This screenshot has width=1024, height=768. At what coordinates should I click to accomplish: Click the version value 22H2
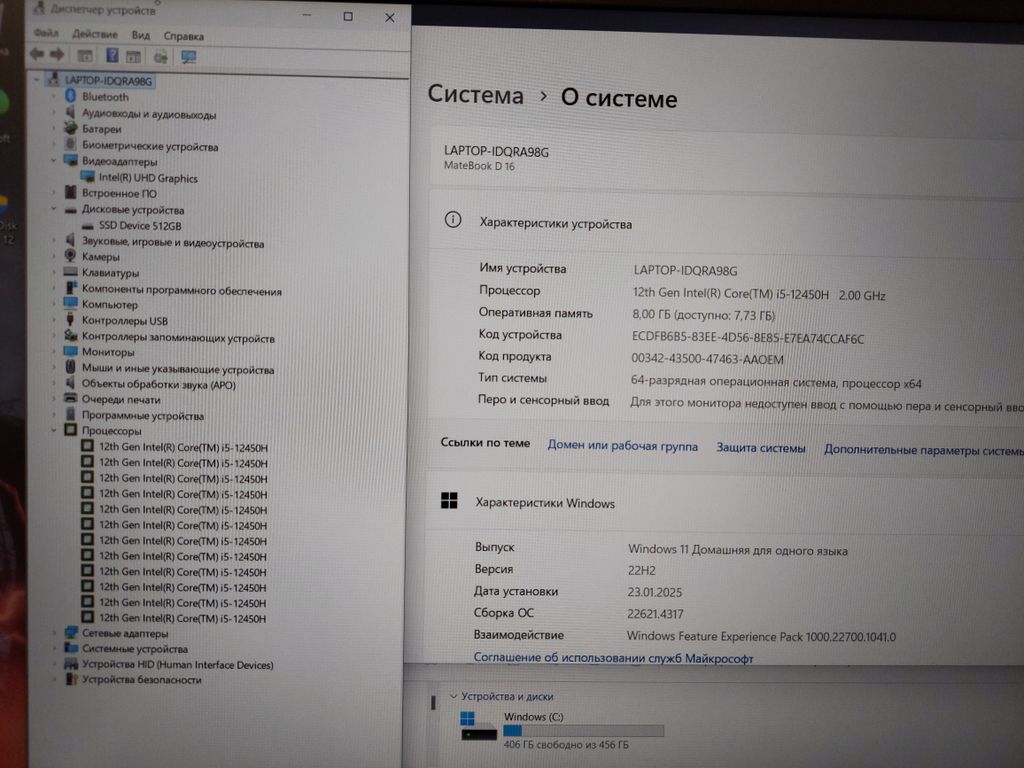pos(641,570)
